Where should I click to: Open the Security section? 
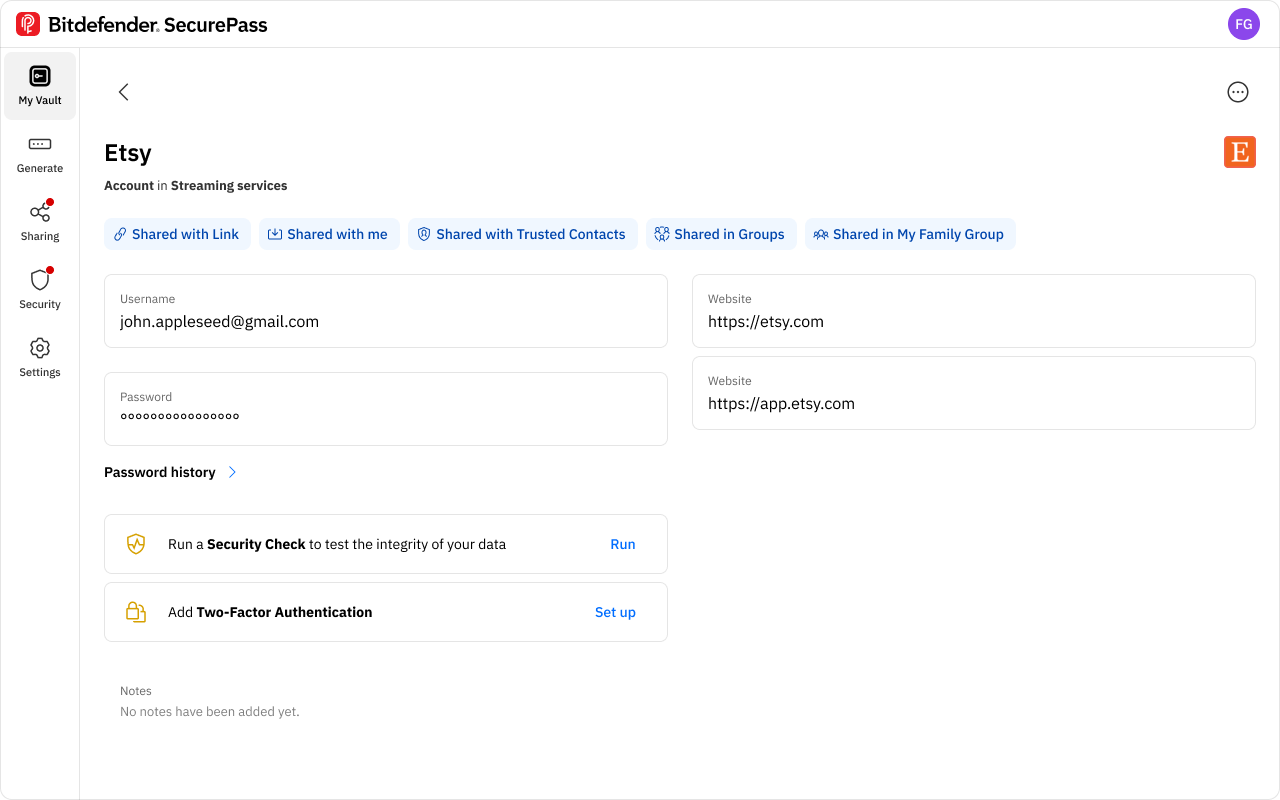tap(40, 290)
